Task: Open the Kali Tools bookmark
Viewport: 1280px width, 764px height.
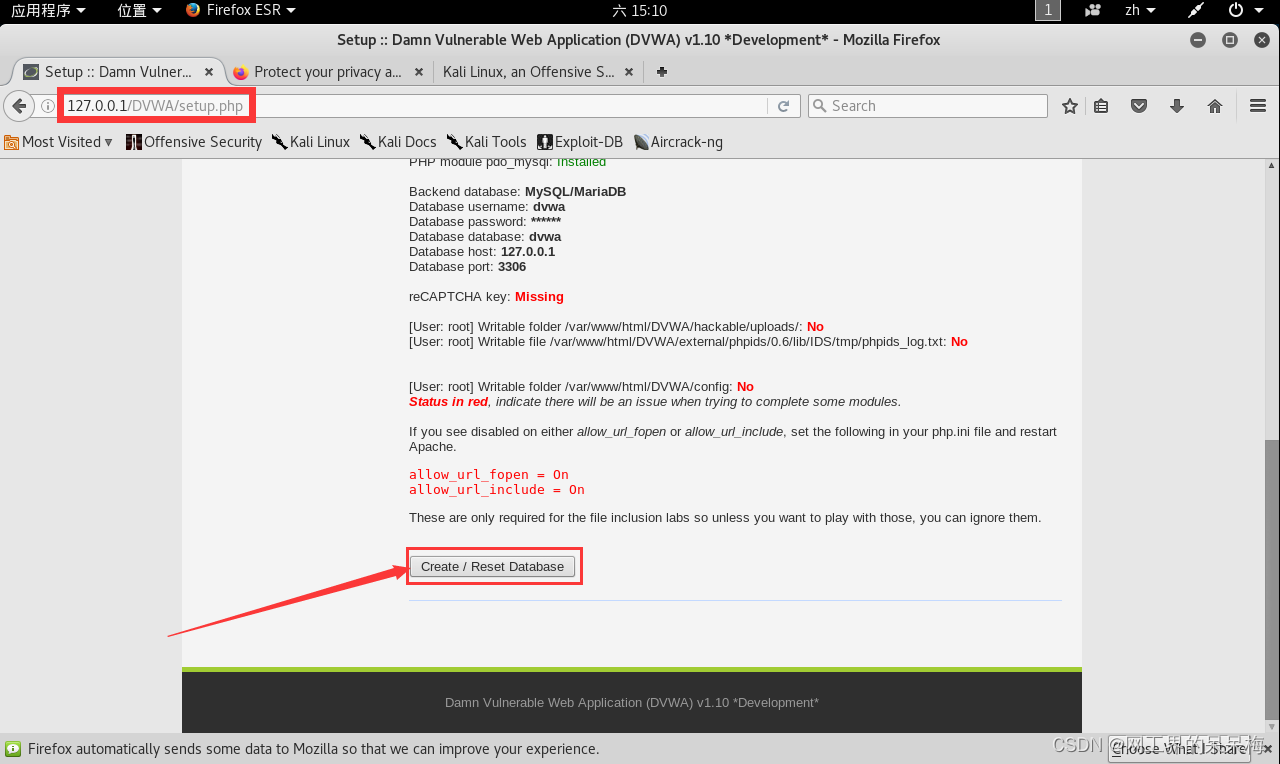Action: point(487,142)
